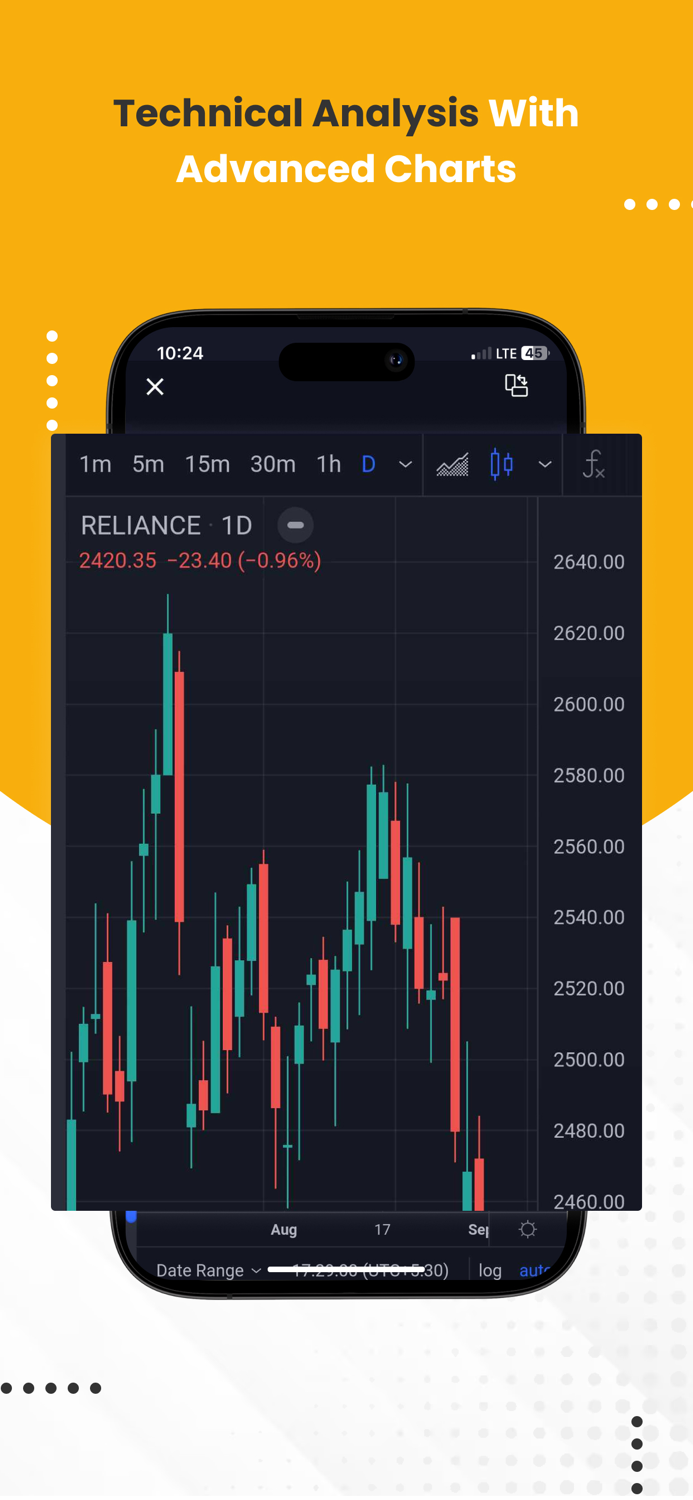This screenshot has height=1500, width=693.
Task: Open the indicators fx panel
Action: click(x=594, y=464)
